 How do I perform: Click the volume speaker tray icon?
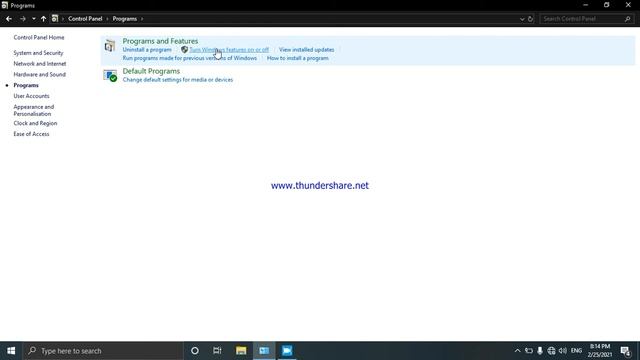562,351
